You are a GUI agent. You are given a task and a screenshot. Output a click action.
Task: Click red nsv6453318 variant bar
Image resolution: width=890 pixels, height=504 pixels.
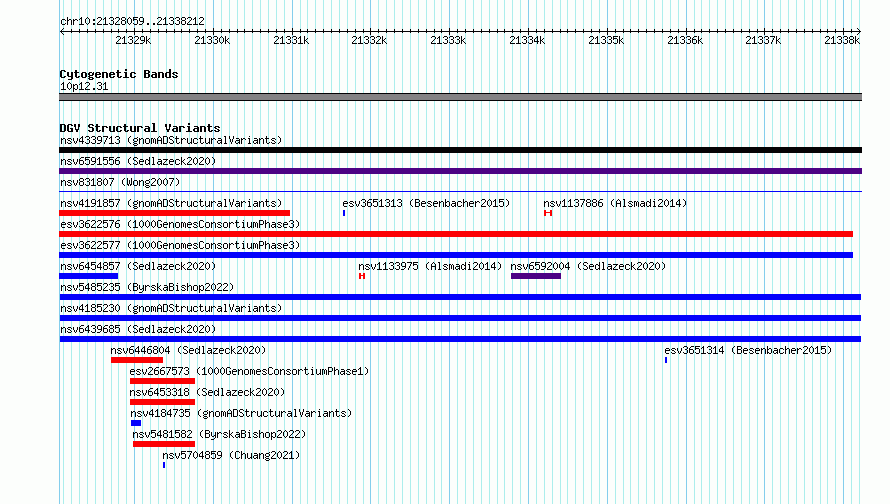(162, 402)
